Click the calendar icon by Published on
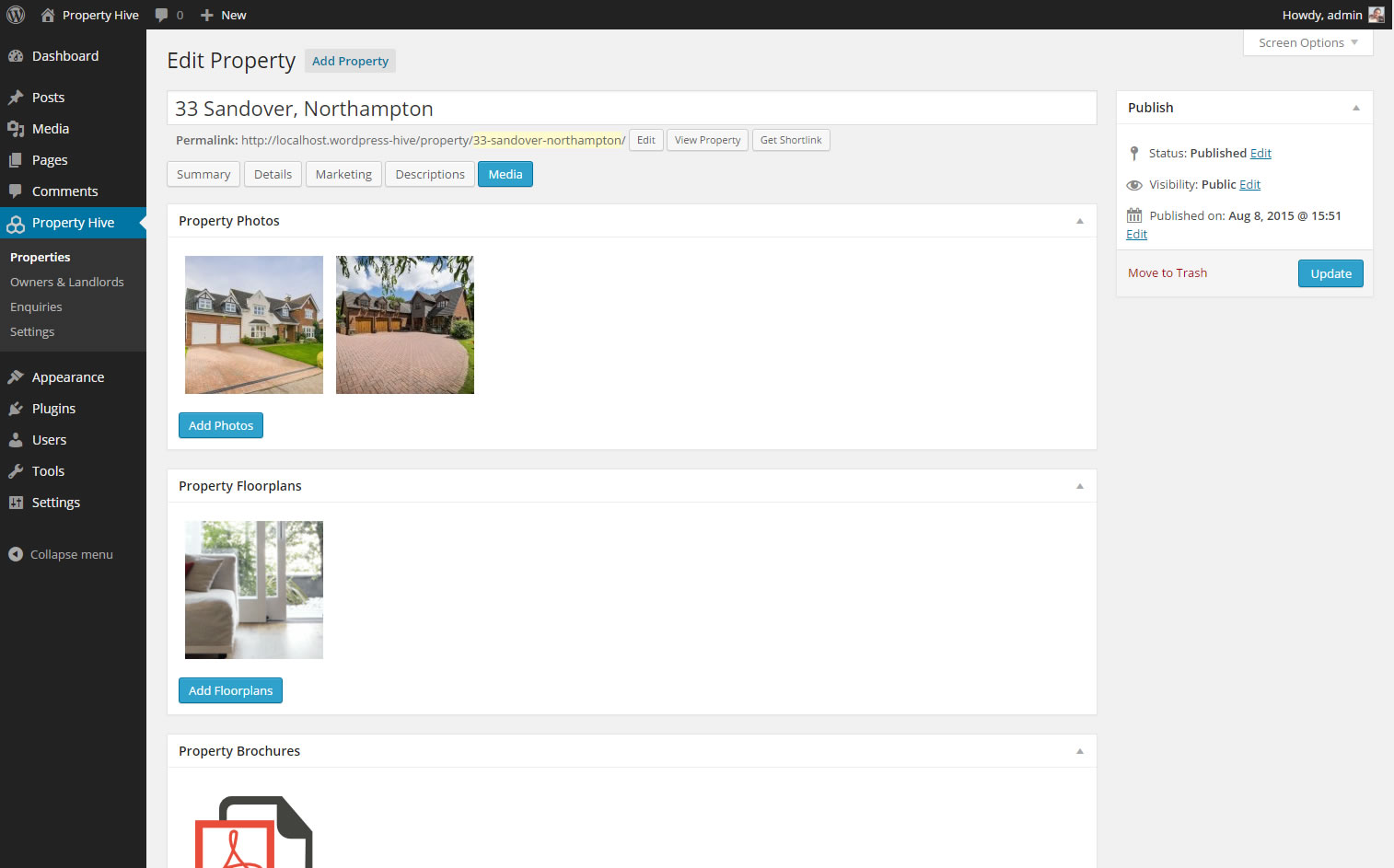1394x868 pixels. click(x=1134, y=215)
